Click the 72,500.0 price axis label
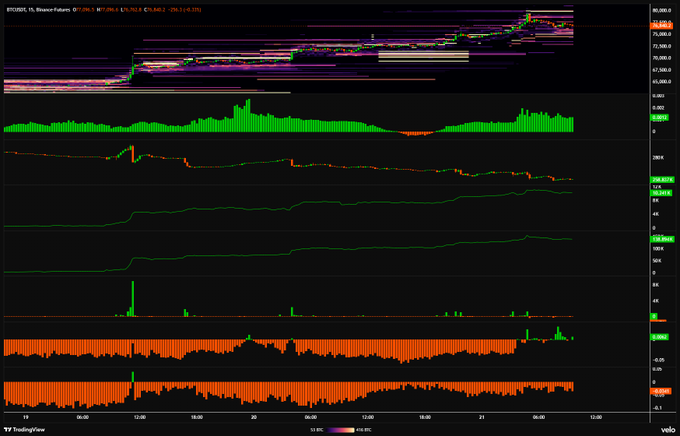 pos(662,46)
